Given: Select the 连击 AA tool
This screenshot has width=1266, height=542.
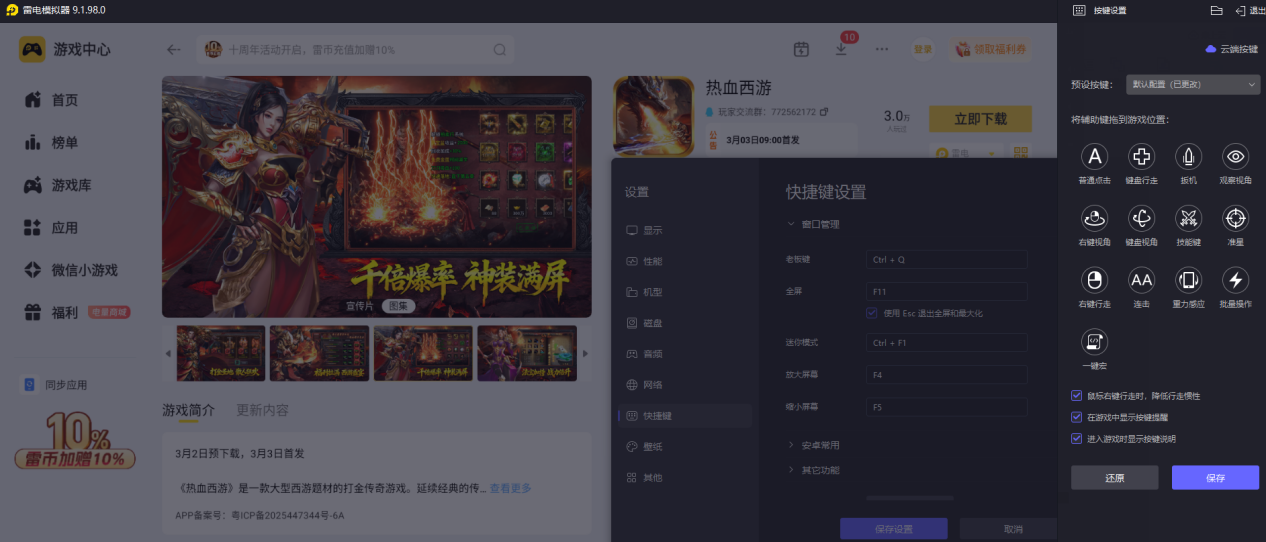Looking at the screenshot, I should (x=1142, y=280).
